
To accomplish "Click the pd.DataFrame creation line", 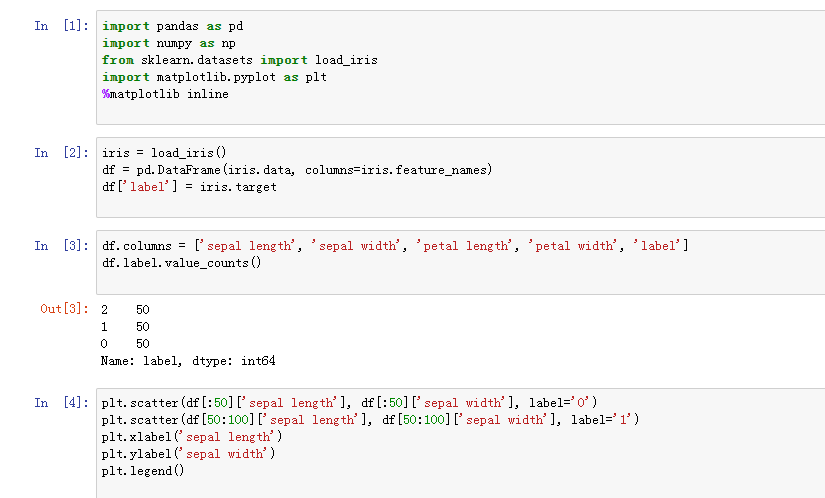I will [x=297, y=170].
